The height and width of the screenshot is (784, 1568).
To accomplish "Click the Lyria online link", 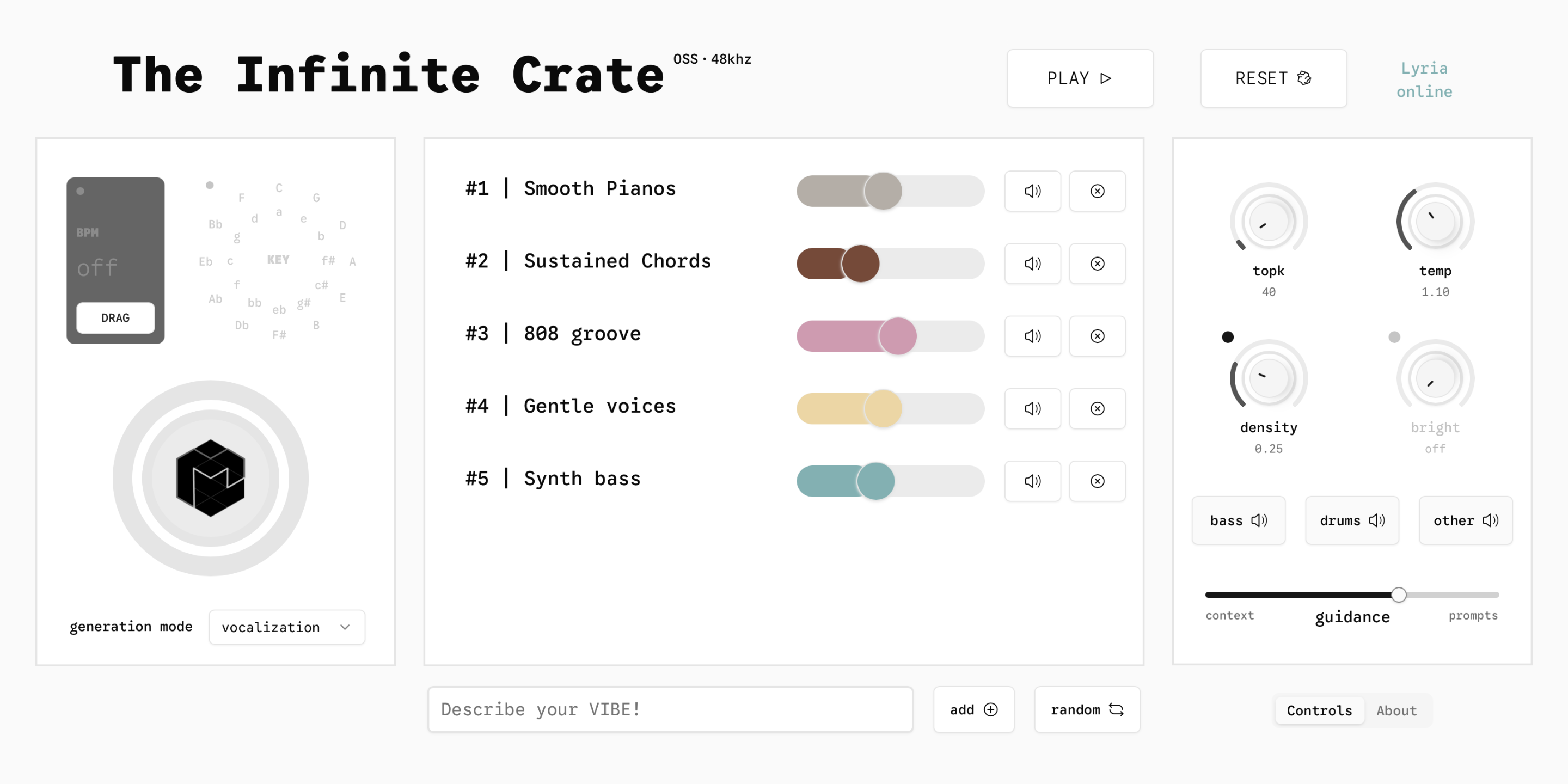I will coord(1424,79).
